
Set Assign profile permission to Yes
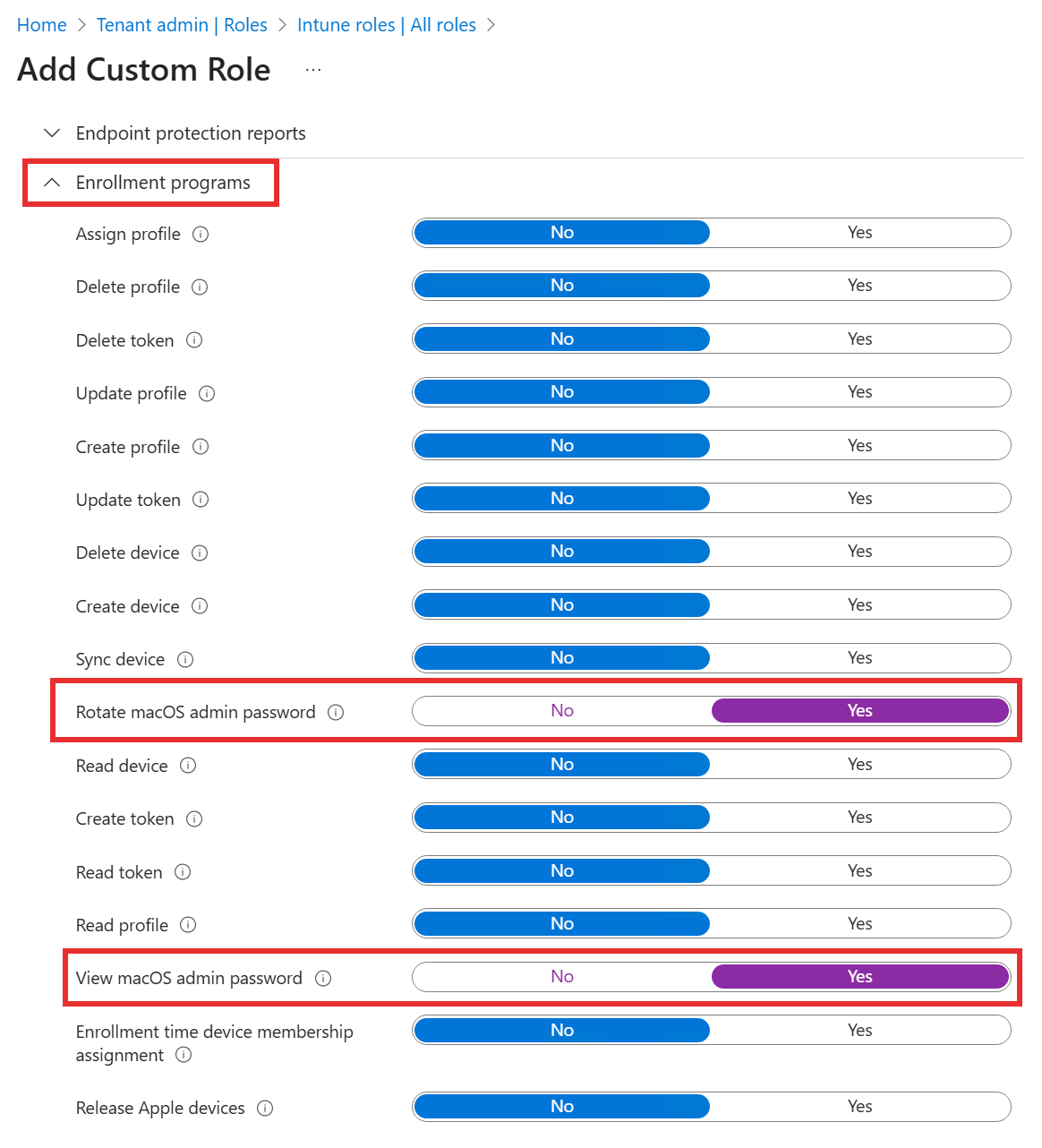859,232
